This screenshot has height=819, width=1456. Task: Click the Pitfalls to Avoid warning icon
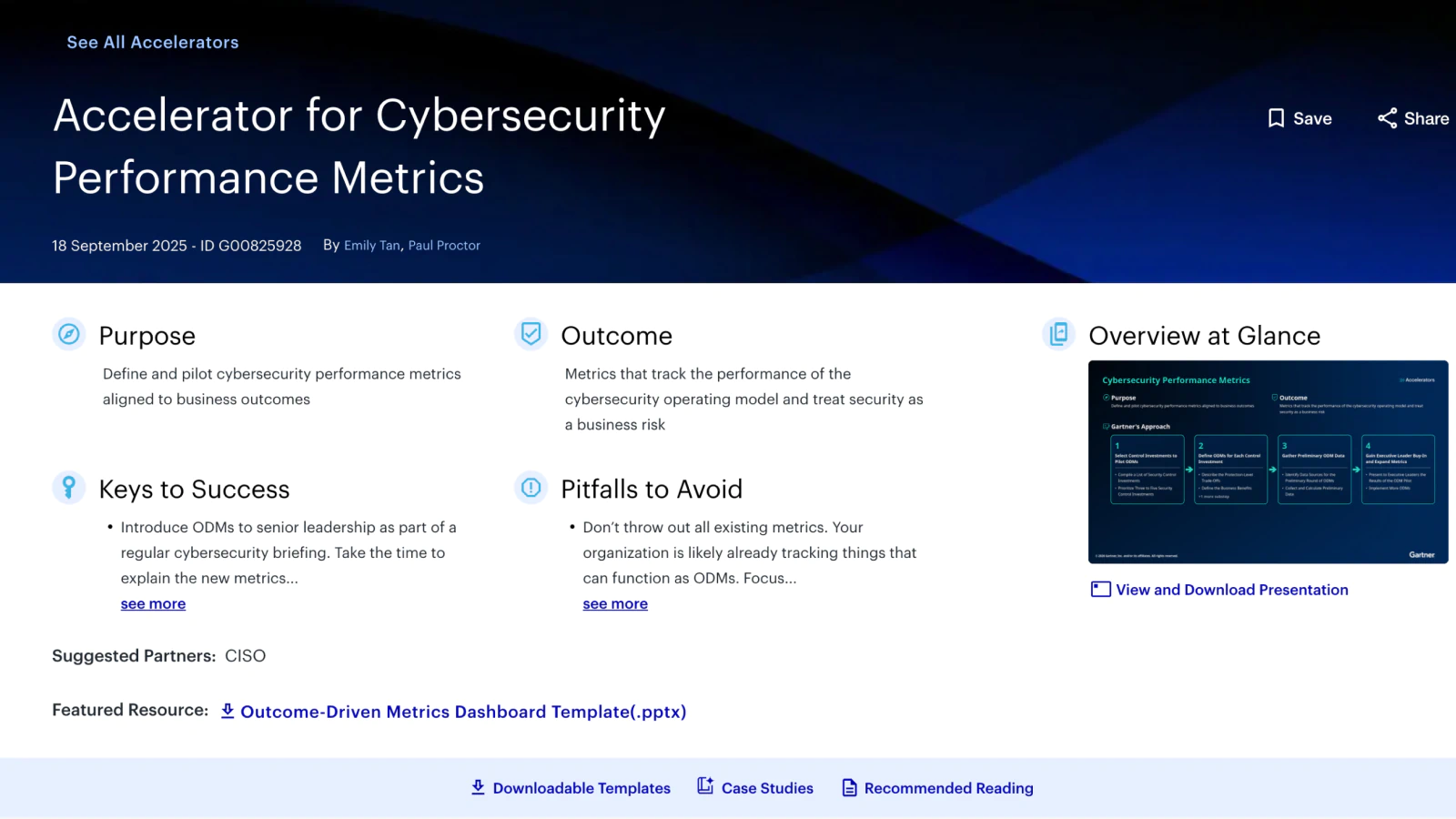[531, 488]
